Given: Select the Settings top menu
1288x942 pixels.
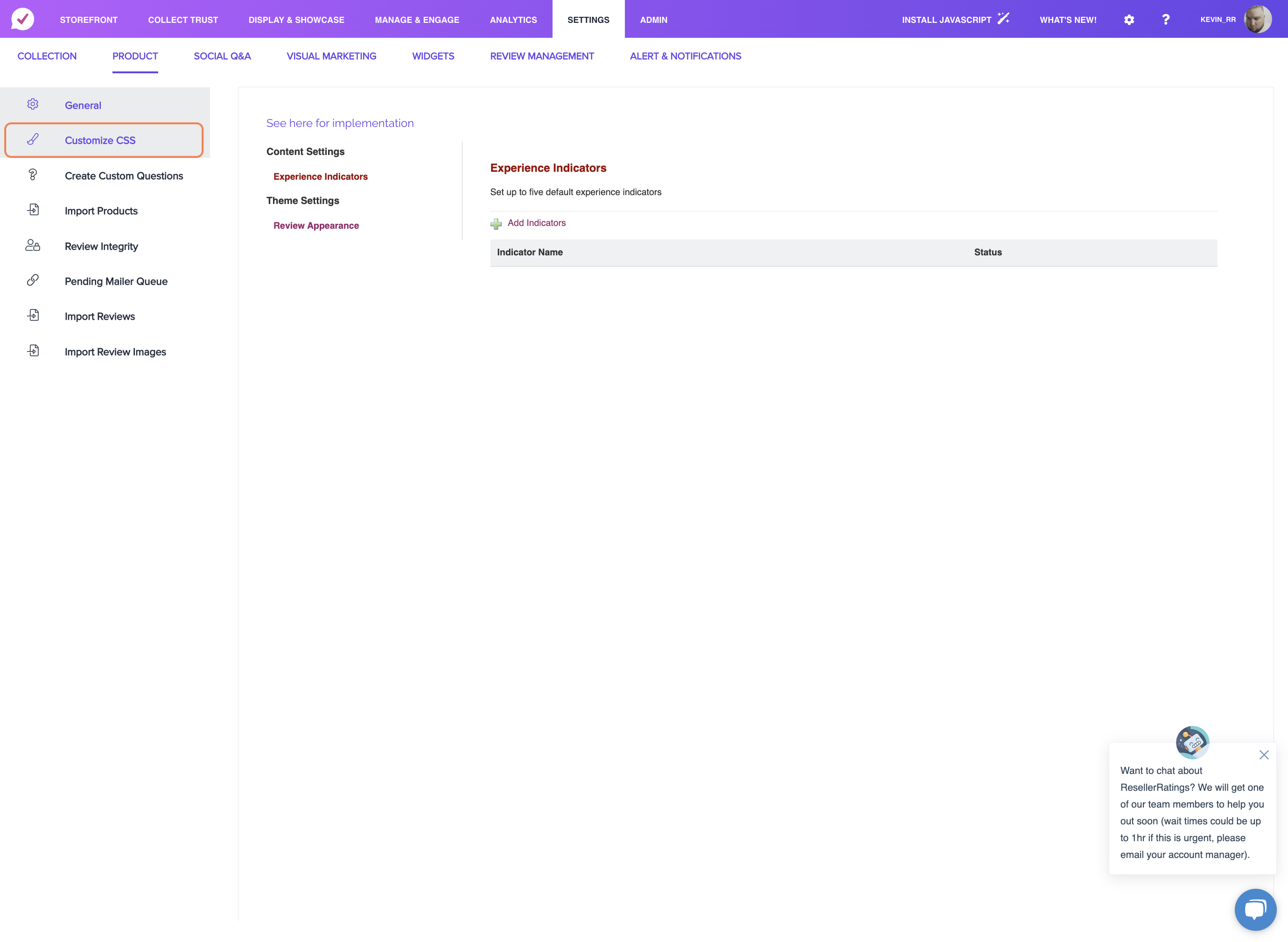Looking at the screenshot, I should coord(589,20).
